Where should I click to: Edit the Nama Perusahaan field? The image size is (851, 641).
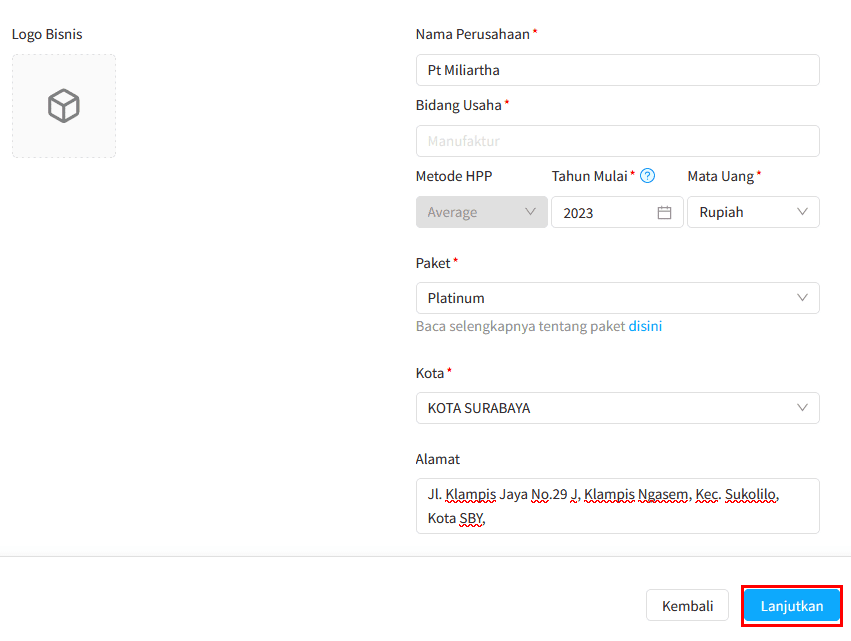[x=618, y=70]
